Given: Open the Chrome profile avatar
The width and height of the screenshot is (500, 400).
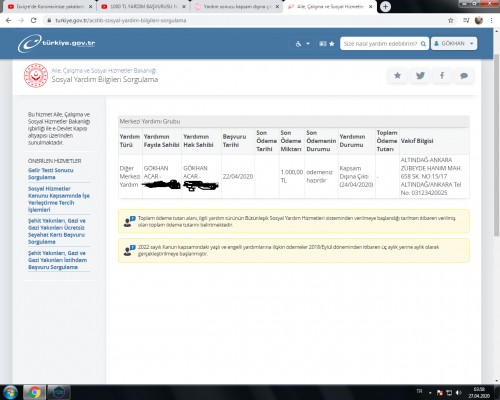Looking at the screenshot, I should tap(479, 20).
